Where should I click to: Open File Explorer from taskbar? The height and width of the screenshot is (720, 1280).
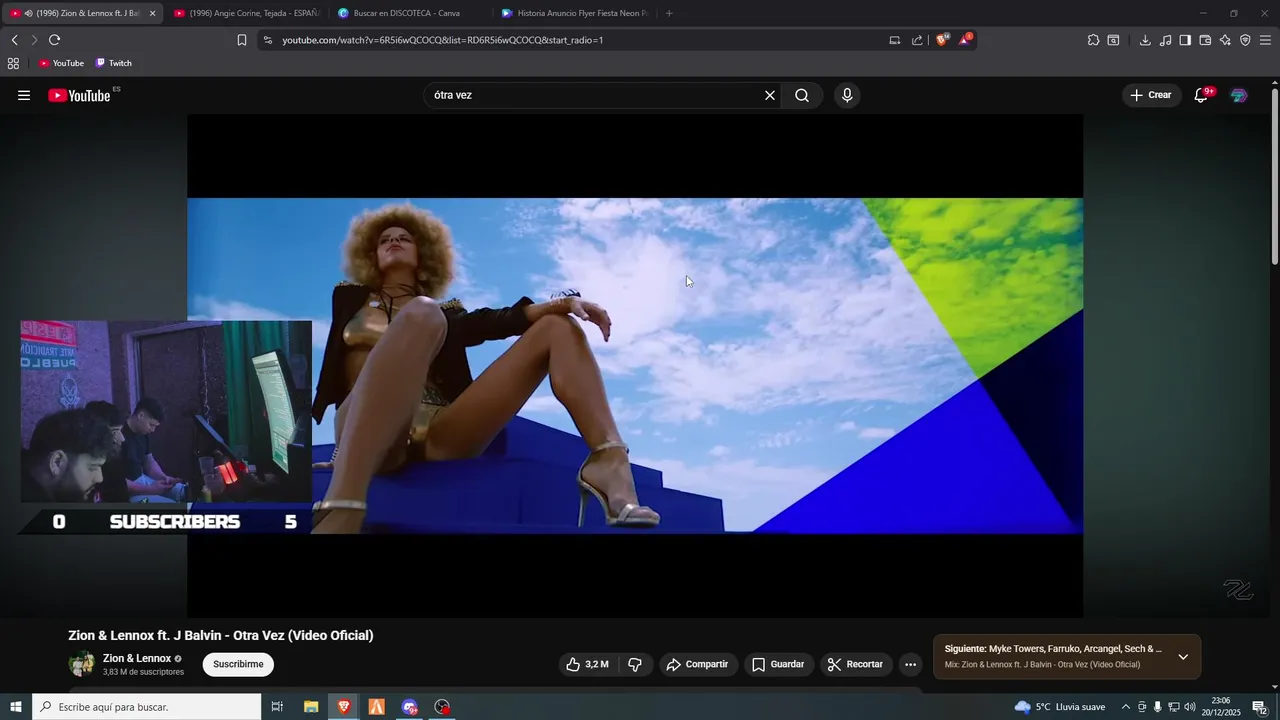tap(311, 707)
